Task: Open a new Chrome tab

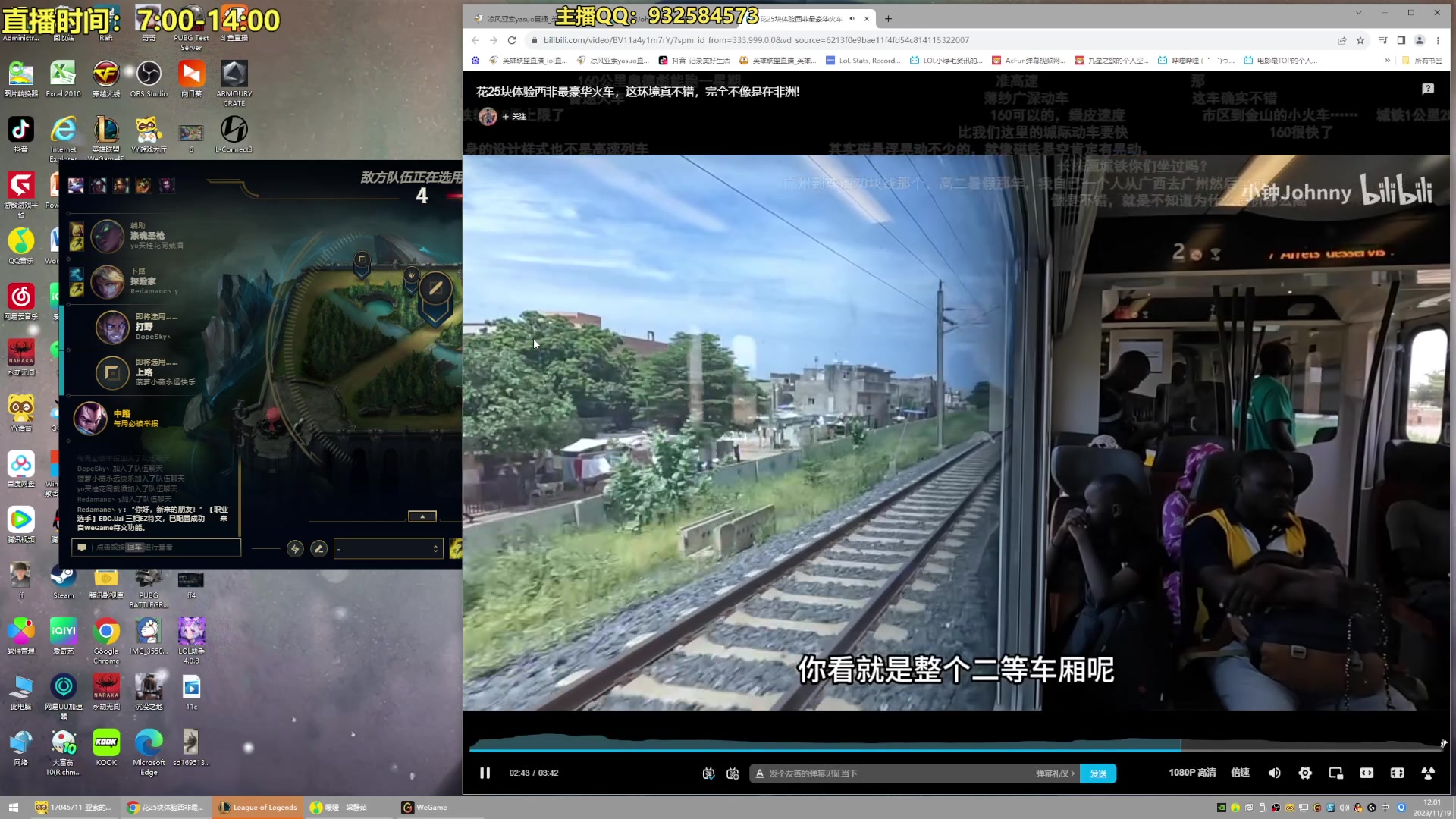Action: click(x=888, y=19)
